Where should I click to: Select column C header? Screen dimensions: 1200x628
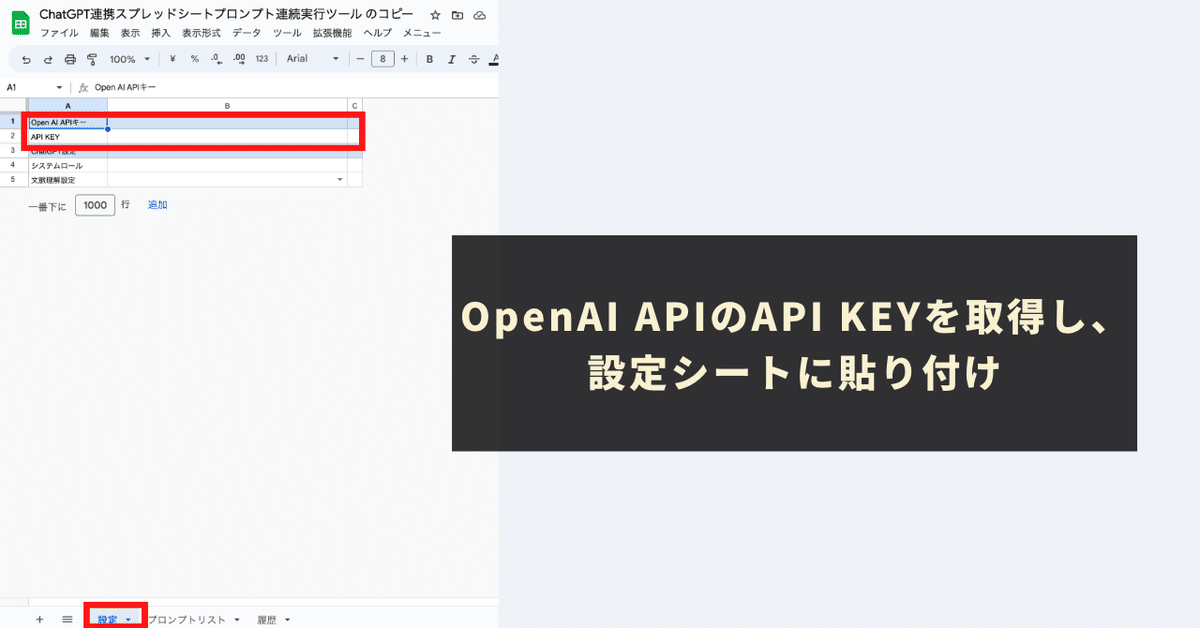coord(355,105)
